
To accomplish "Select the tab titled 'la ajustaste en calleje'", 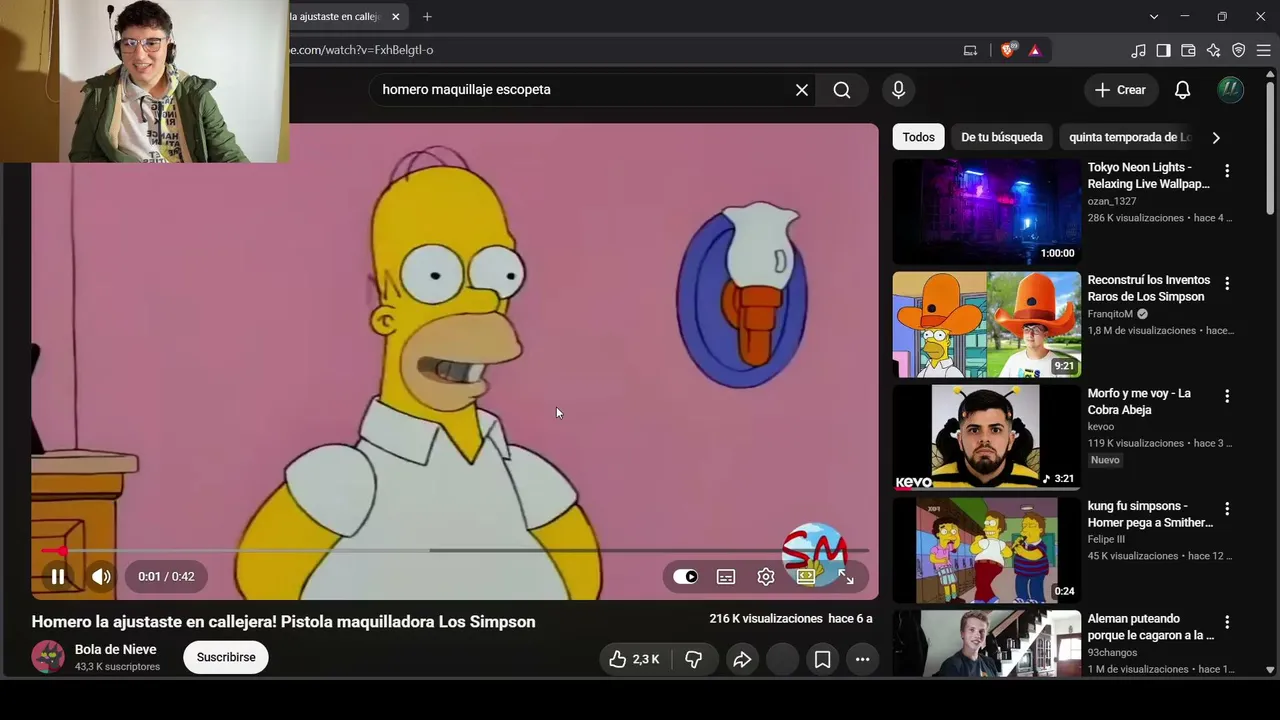I will 347,17.
